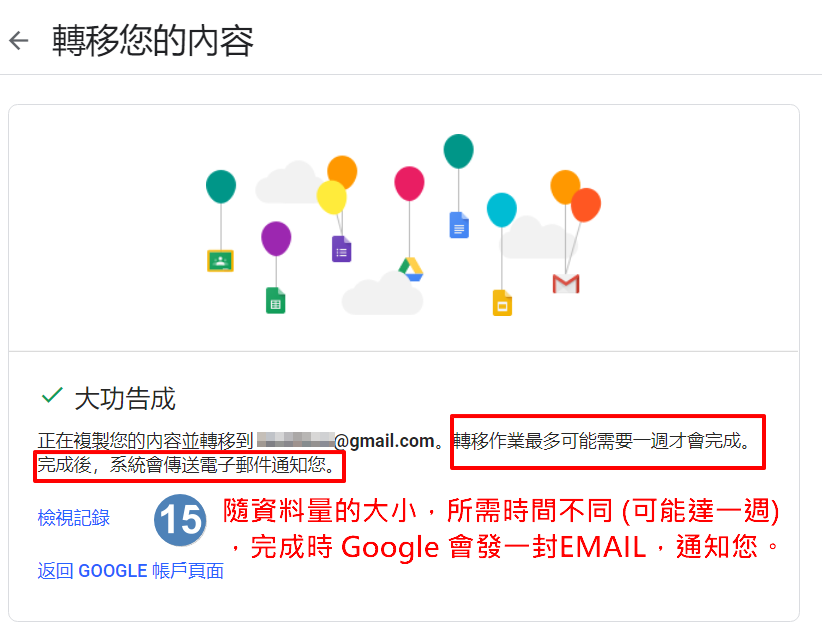Click the green checkmark beside 大功告成
Viewport: 822px width, 629px height.
click(52, 396)
